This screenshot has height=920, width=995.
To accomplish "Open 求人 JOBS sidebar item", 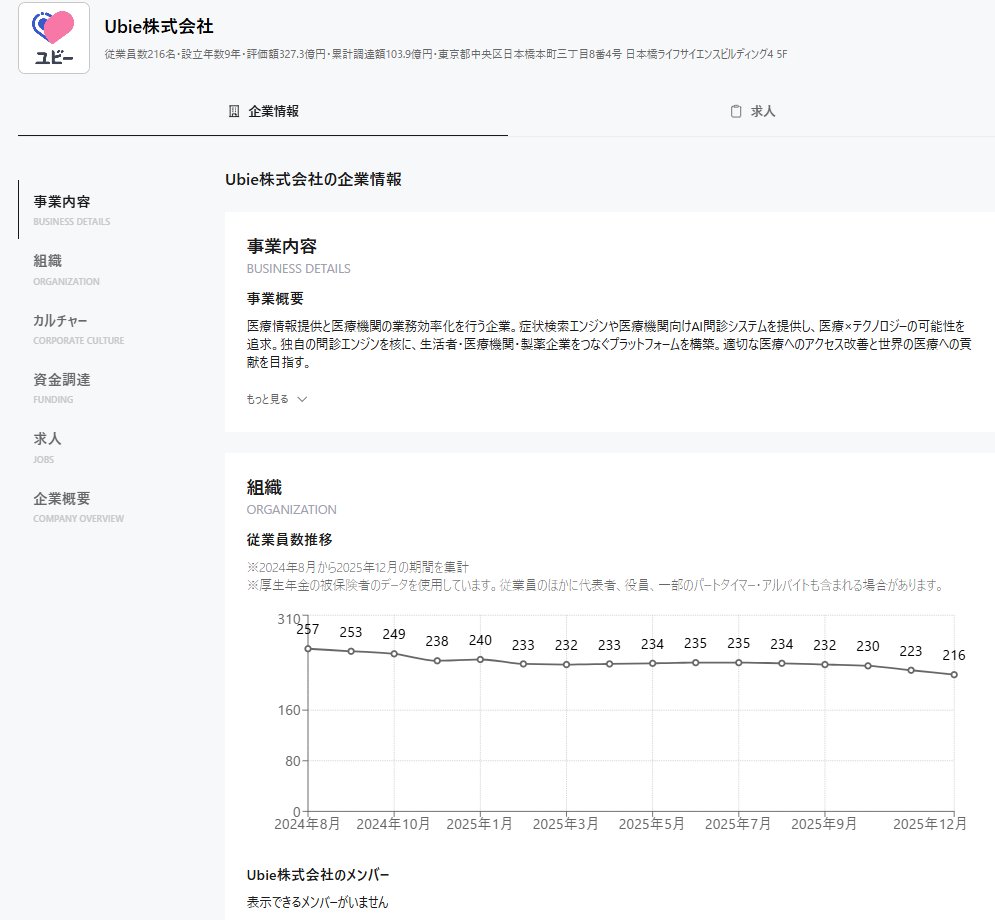I will tap(47, 447).
